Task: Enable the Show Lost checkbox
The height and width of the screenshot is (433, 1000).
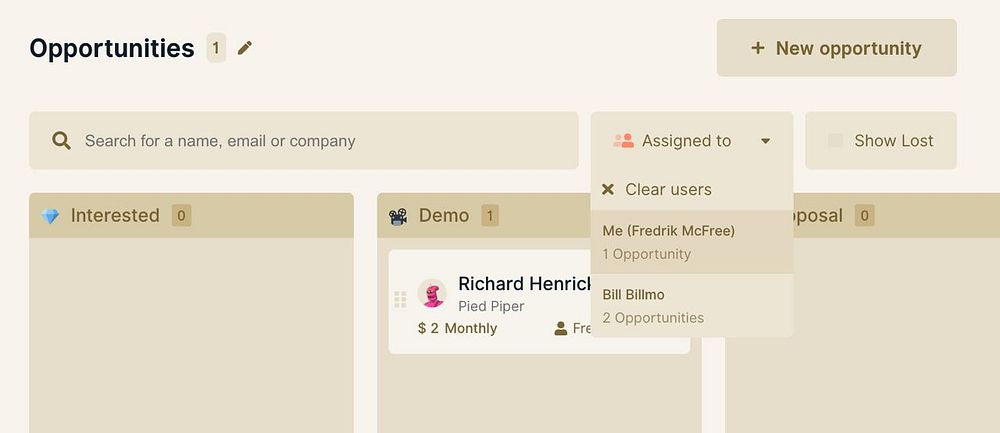Action: click(835, 141)
